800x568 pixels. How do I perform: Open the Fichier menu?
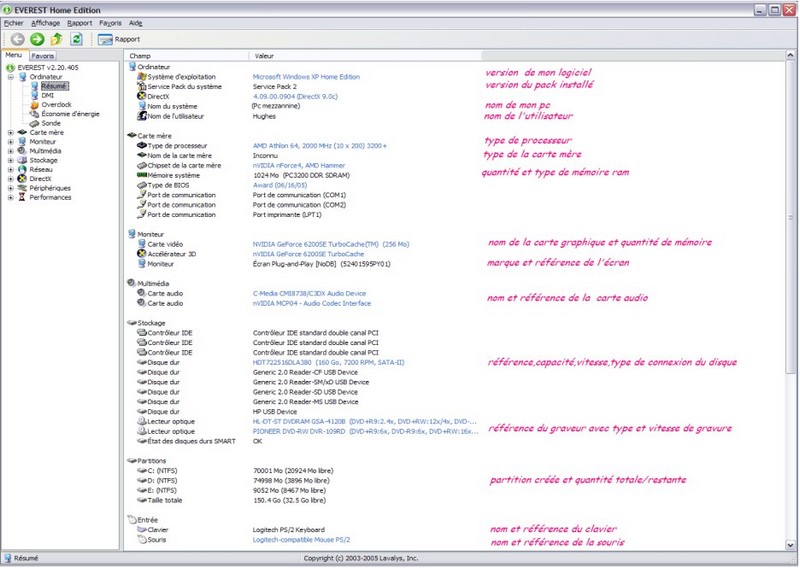tap(14, 23)
